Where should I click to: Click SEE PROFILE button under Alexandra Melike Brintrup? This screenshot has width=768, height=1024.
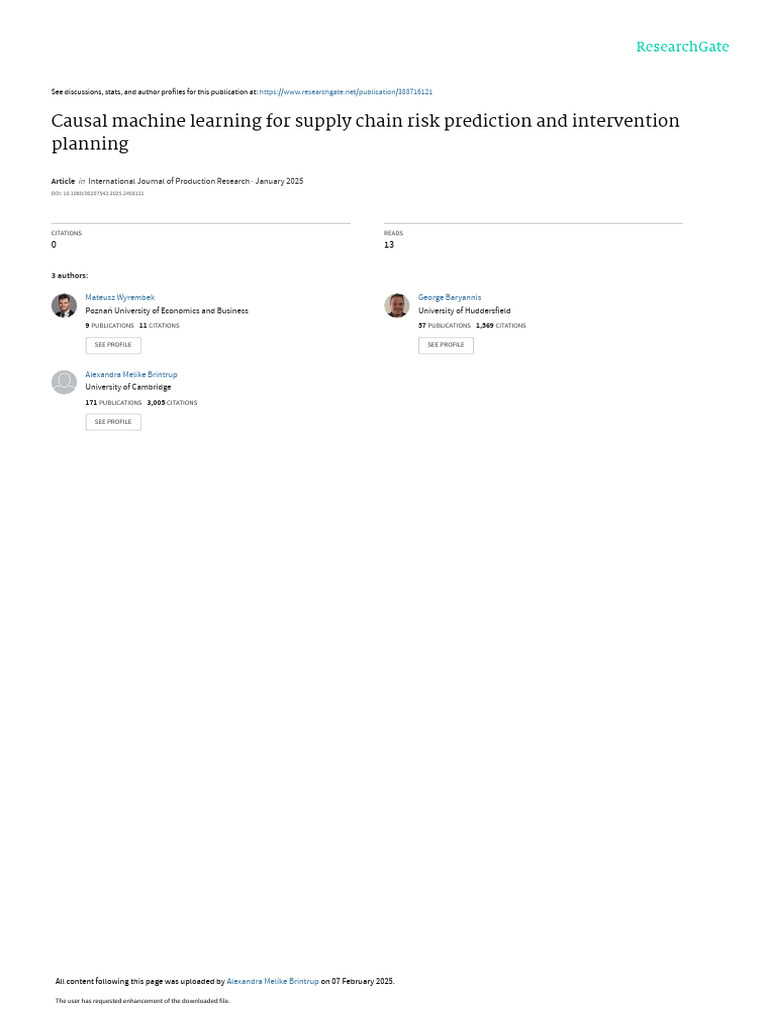113,422
